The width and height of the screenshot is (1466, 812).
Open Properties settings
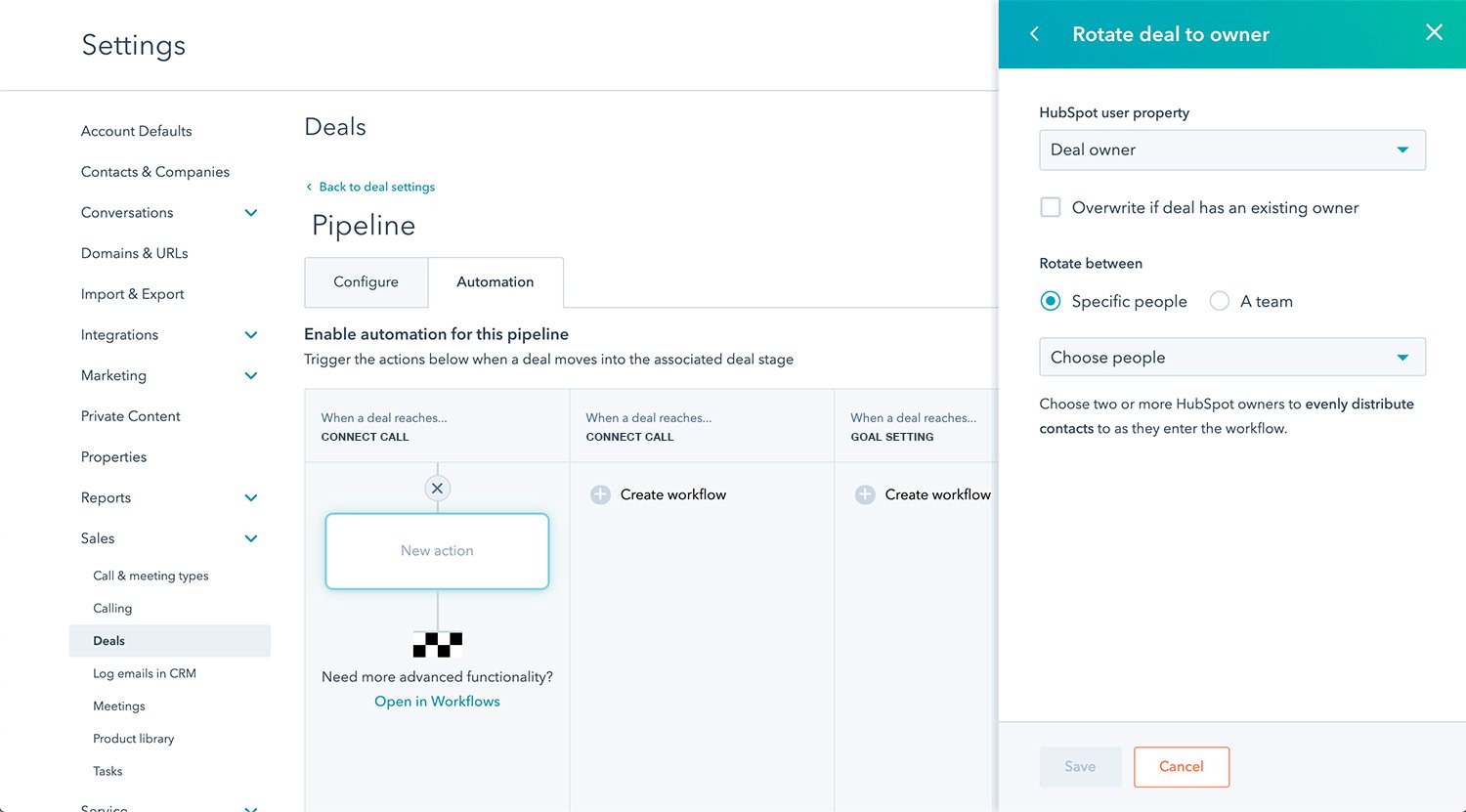coord(113,457)
